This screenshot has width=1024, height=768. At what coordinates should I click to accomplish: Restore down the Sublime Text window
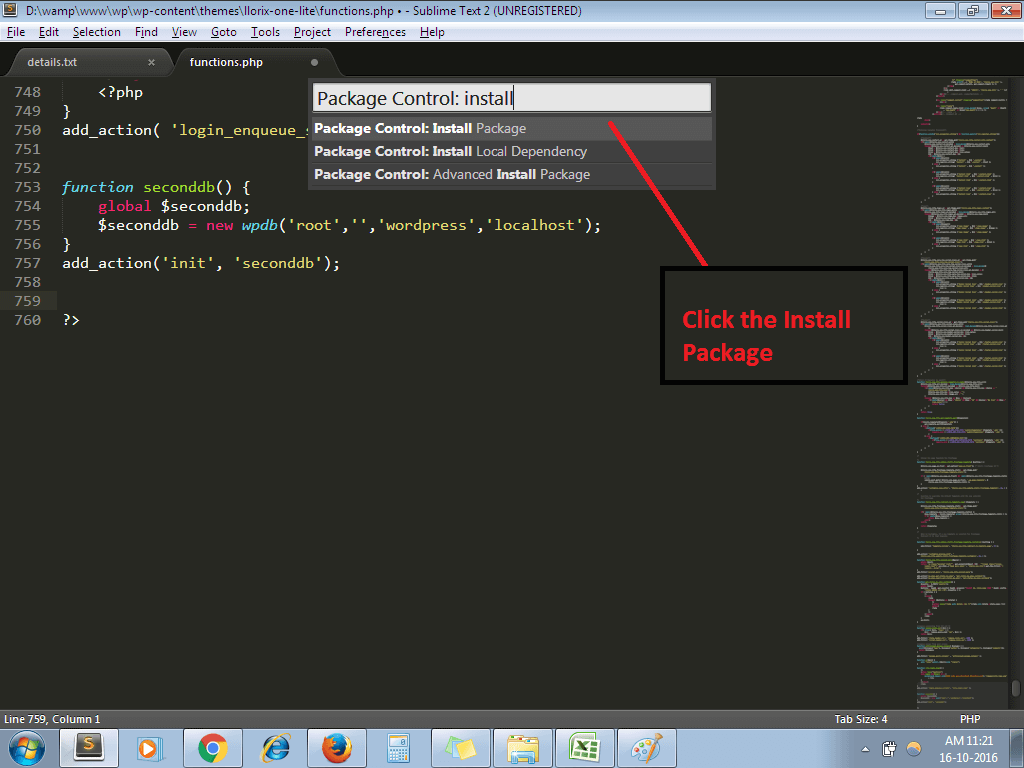tap(972, 10)
